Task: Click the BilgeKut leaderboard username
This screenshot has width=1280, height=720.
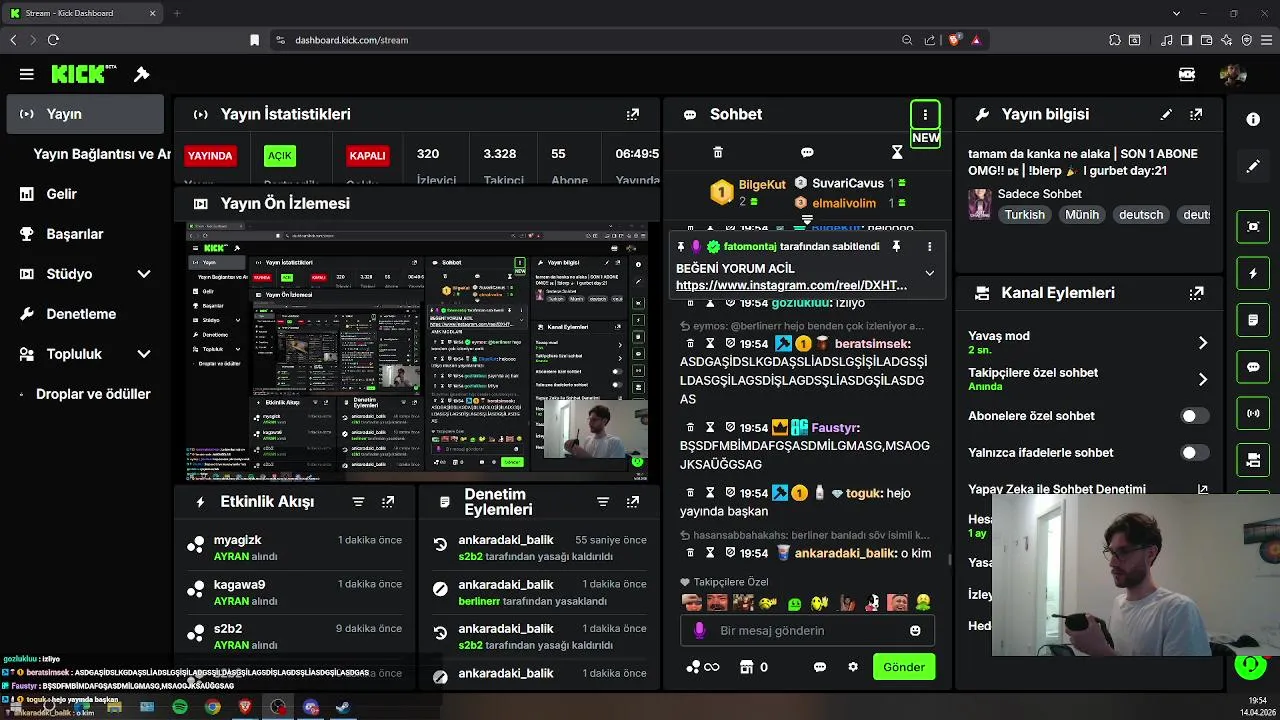Action: coord(762,185)
